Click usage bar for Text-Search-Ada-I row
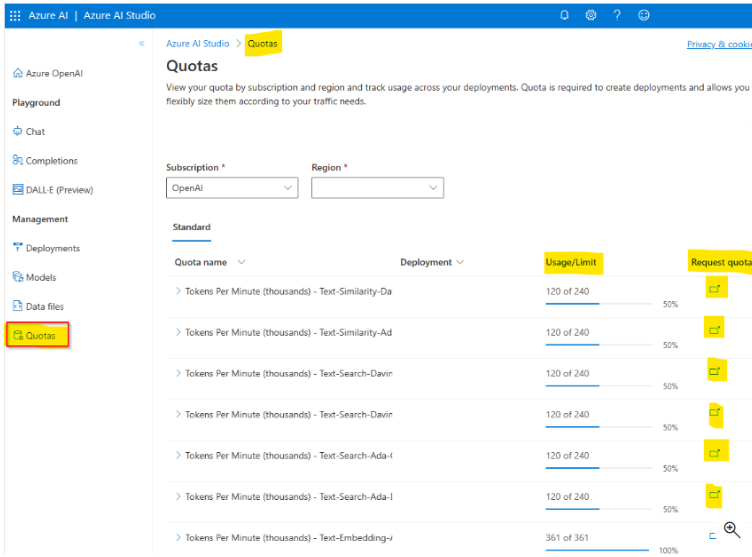The height and width of the screenshot is (557, 752). tap(599, 509)
